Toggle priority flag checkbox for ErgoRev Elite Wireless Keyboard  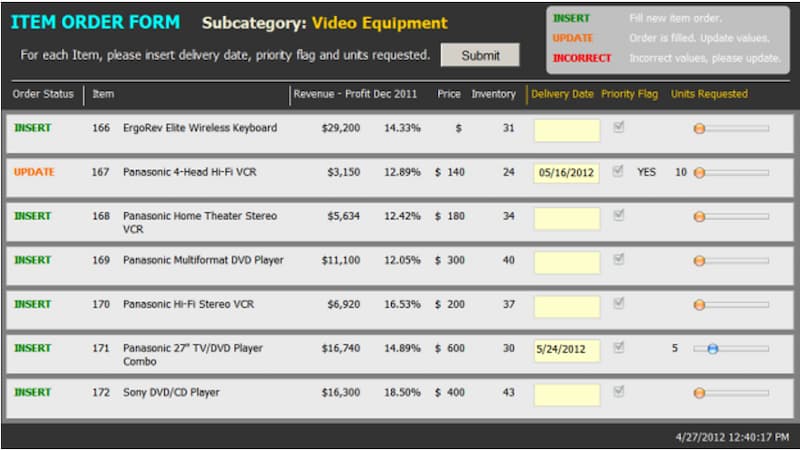(620, 128)
